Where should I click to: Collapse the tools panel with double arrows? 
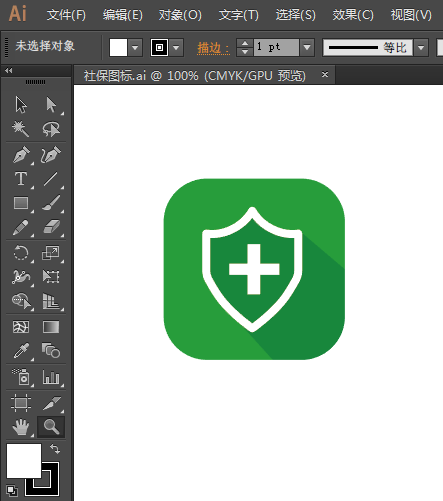[x=9, y=70]
